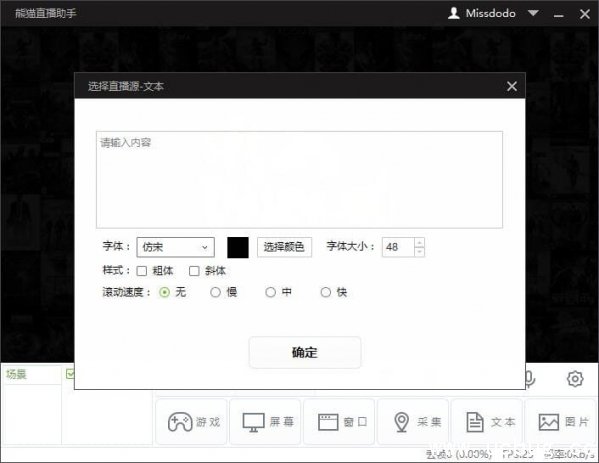The height and width of the screenshot is (463, 599).
Task: Toggle the microphone icon
Action: 530,379
